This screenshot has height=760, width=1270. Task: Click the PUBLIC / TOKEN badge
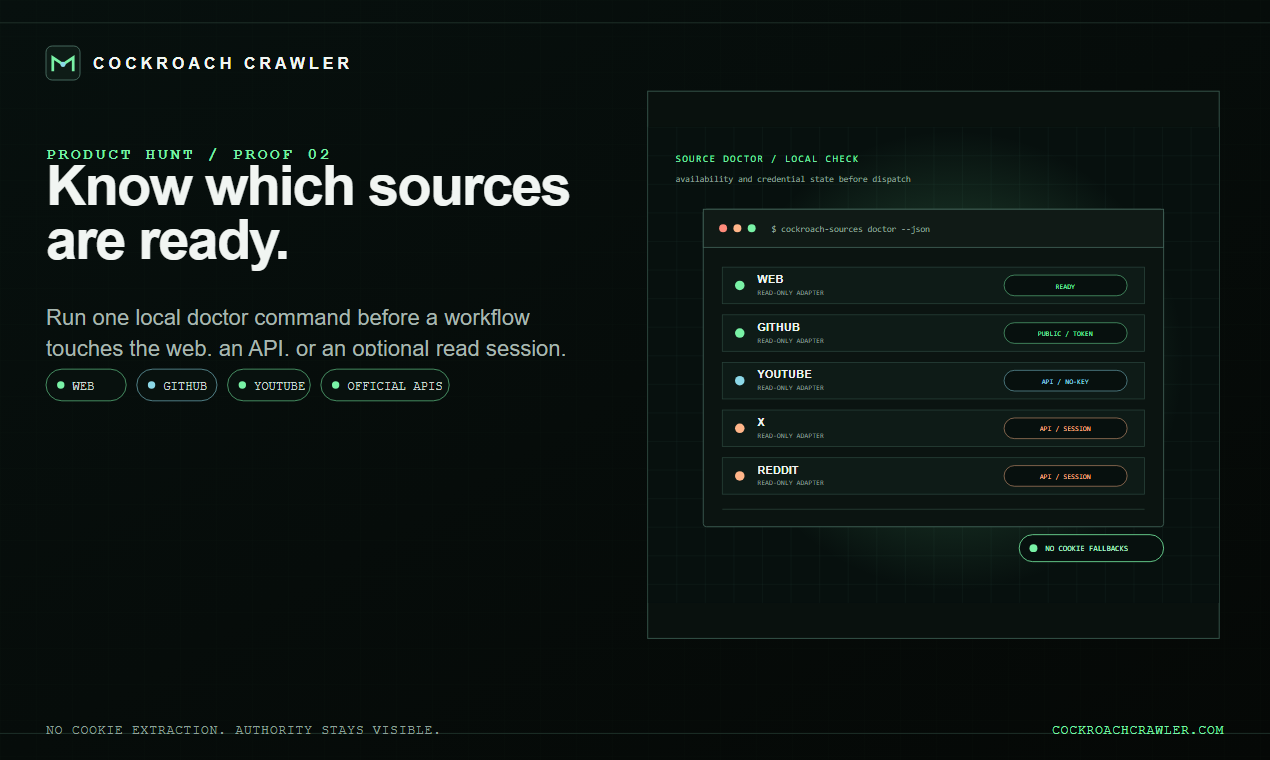1065,333
